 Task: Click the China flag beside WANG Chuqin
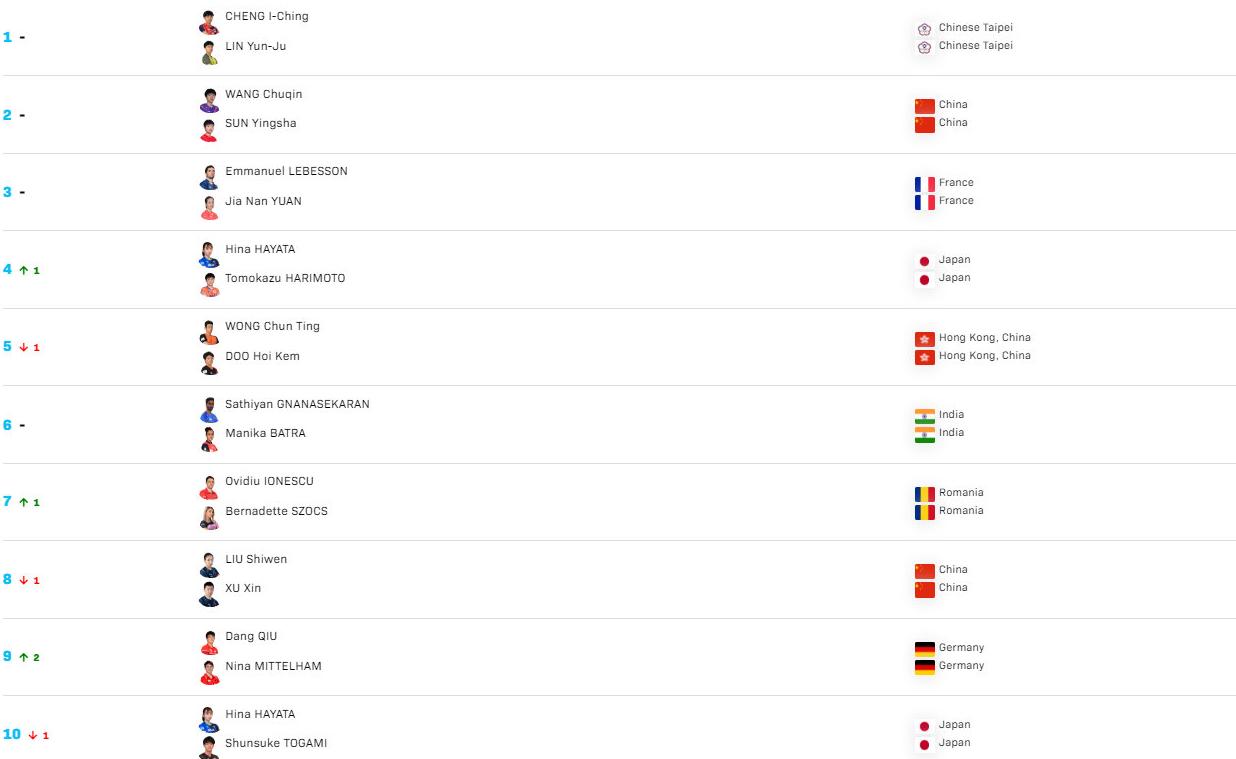point(924,105)
